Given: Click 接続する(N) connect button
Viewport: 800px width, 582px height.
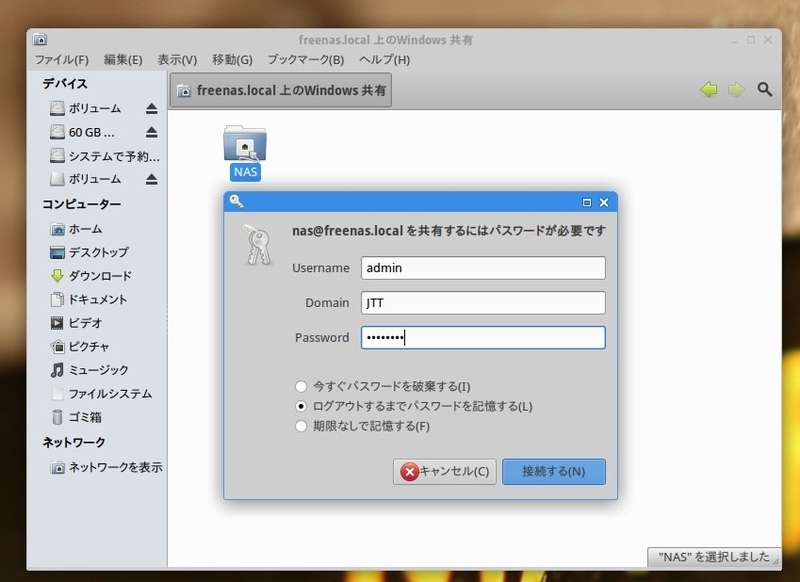Looking at the screenshot, I should coord(554,471).
